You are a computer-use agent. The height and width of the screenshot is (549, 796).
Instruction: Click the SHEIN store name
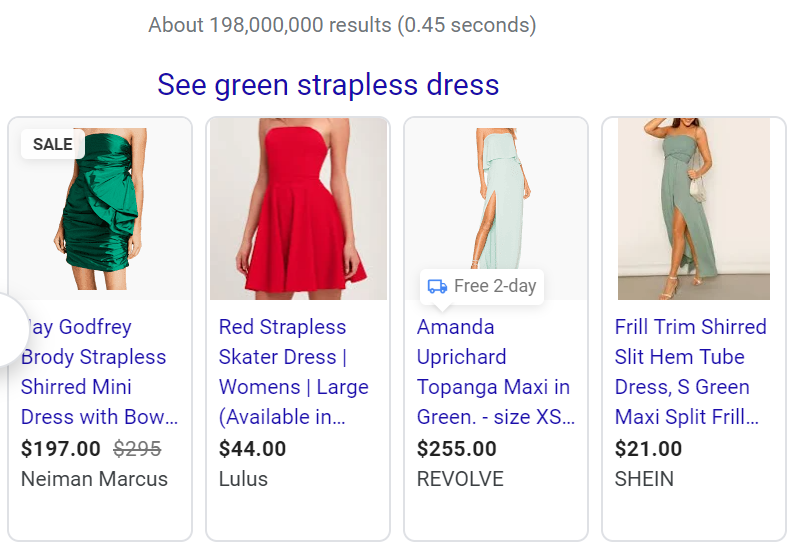[644, 479]
